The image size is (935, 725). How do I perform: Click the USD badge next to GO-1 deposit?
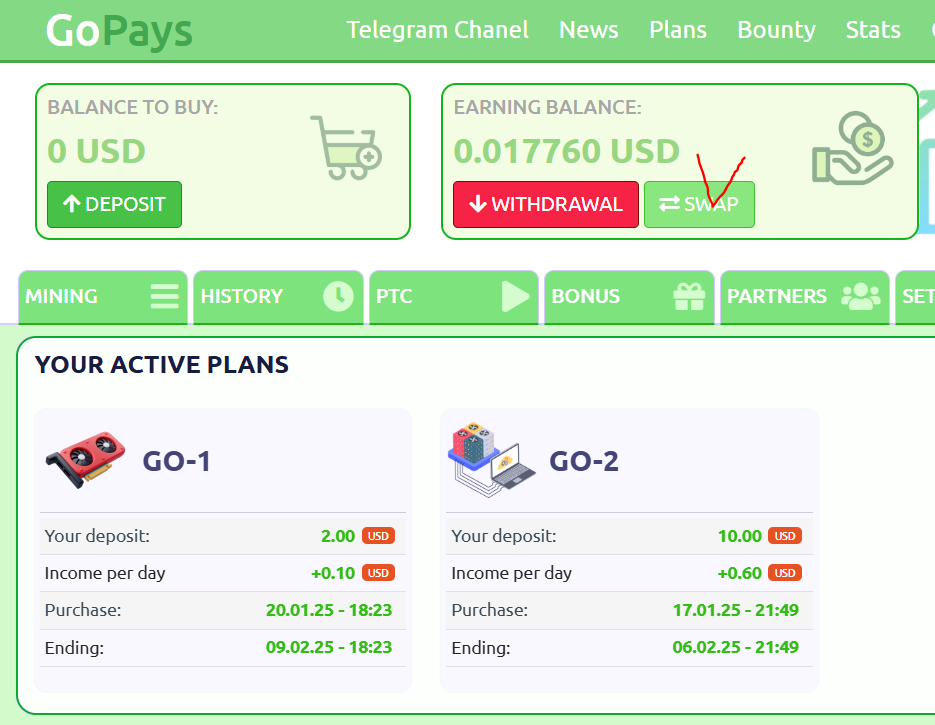point(378,536)
